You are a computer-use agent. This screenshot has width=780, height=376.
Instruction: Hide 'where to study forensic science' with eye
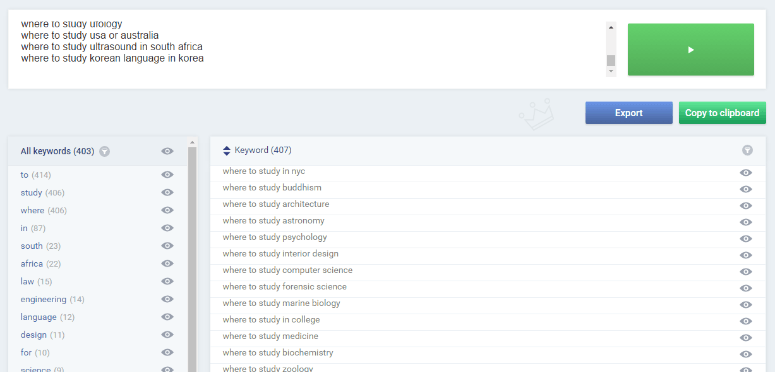click(746, 288)
